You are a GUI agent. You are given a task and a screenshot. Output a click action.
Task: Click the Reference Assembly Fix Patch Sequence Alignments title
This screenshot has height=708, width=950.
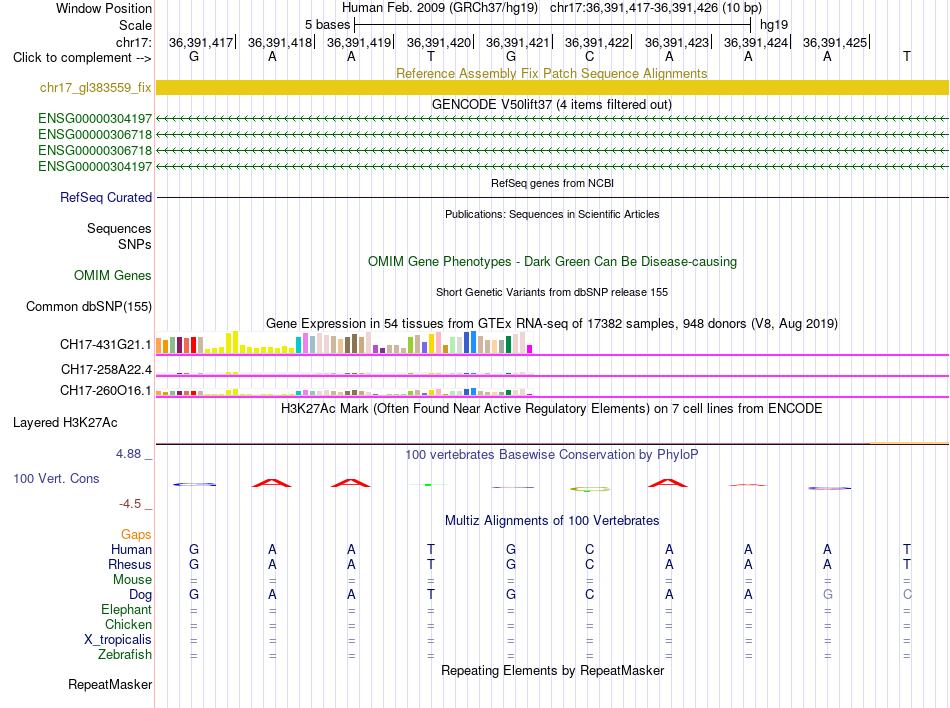[552, 73]
